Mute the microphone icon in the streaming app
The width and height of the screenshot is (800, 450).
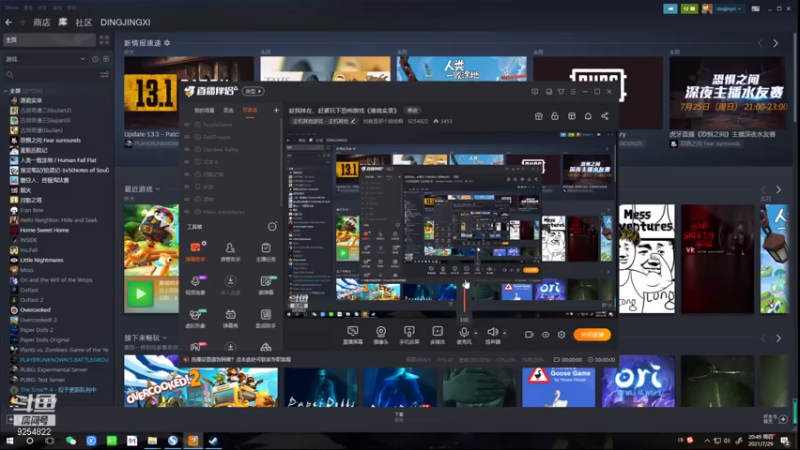464,333
